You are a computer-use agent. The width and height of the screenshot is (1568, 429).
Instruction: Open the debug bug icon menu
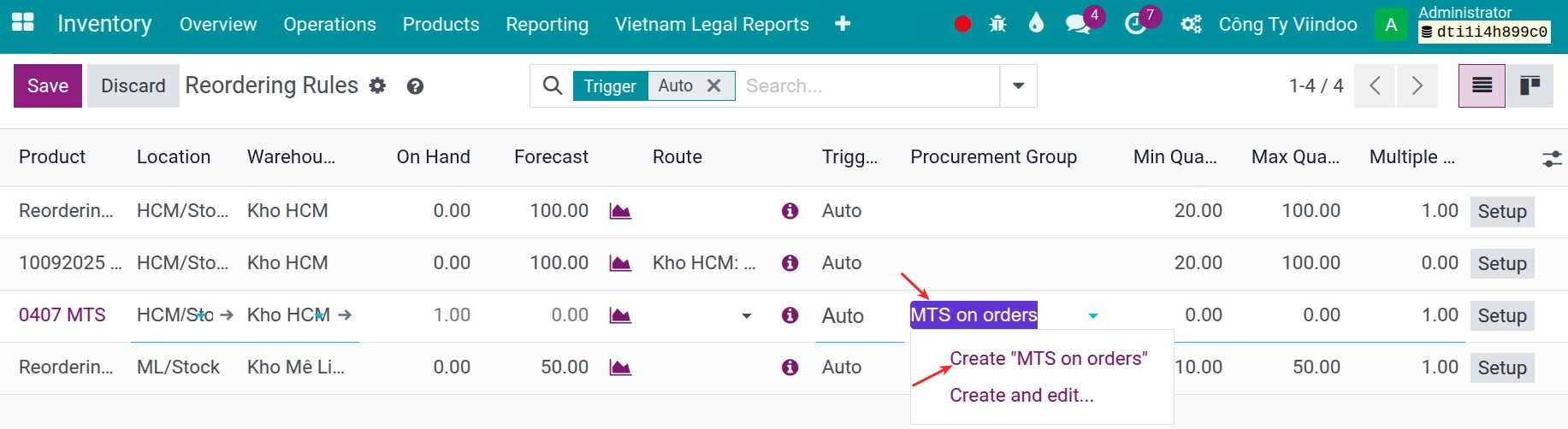coord(997,24)
